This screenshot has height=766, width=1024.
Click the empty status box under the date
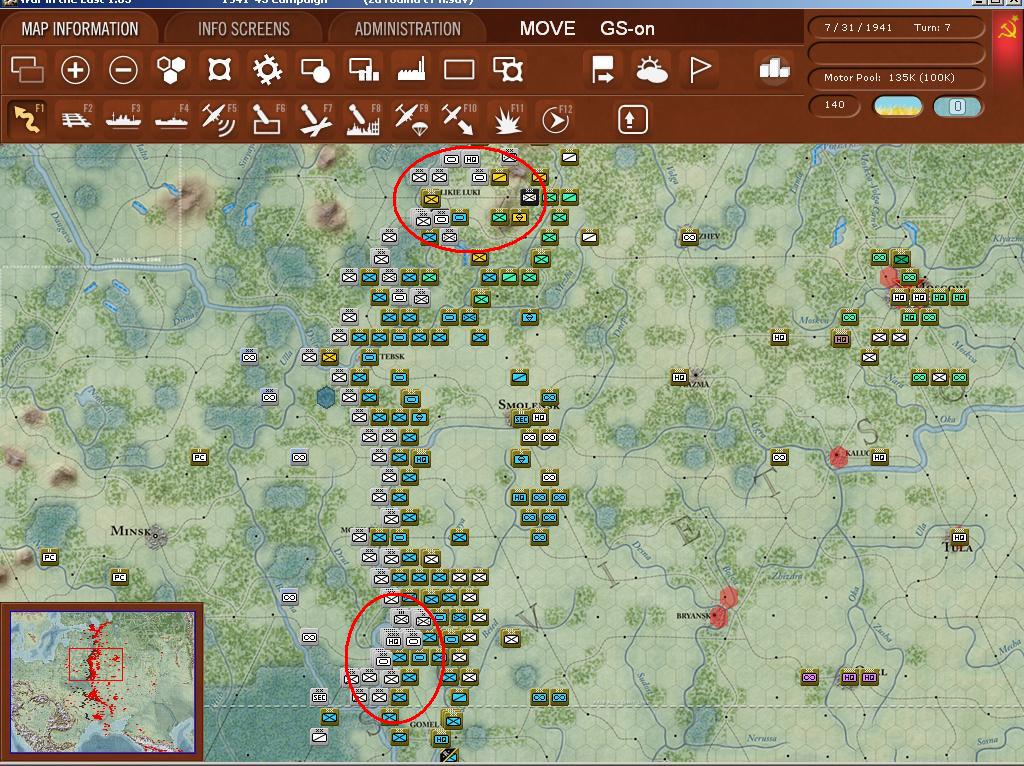coord(896,53)
